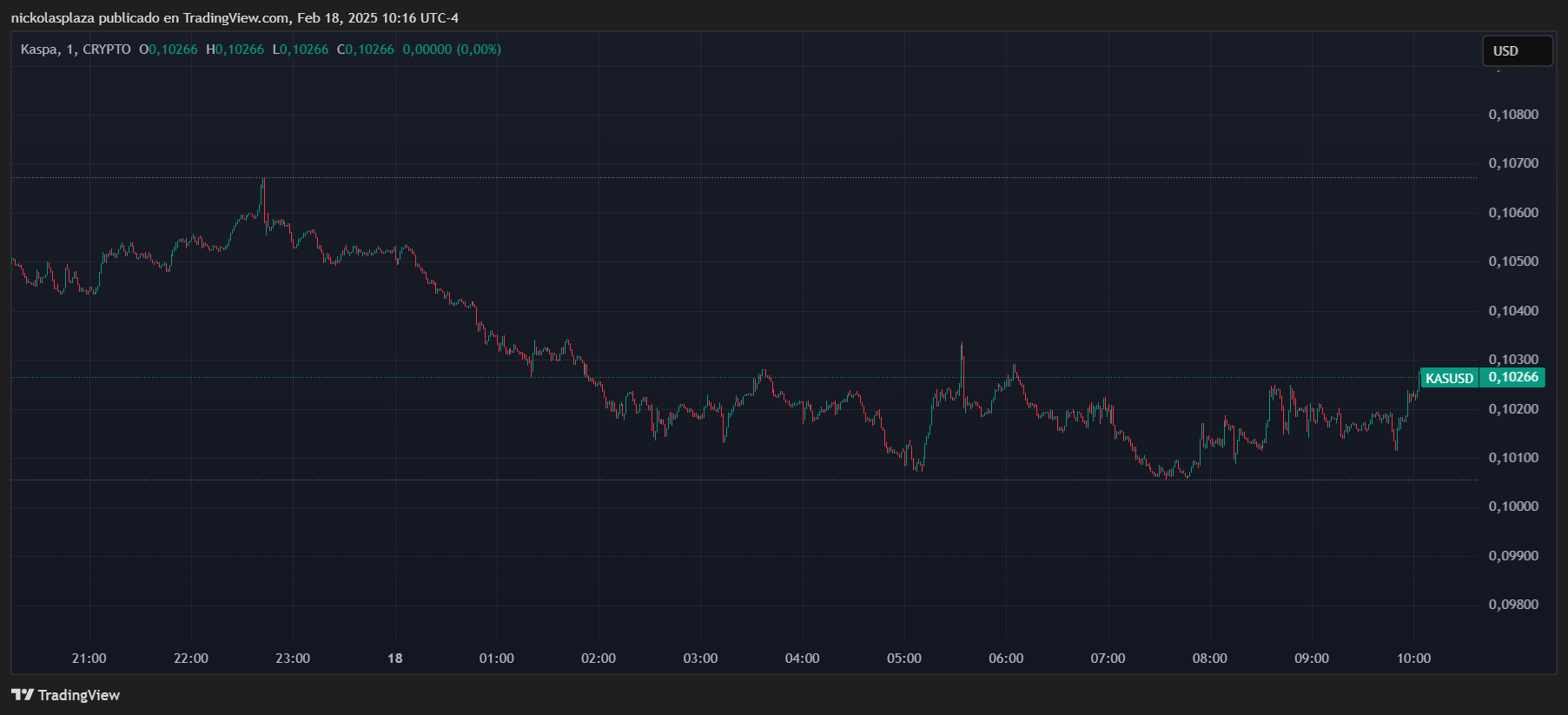Click the current price value 0,10266 tag
Image resolution: width=1568 pixels, height=715 pixels.
[1513, 377]
